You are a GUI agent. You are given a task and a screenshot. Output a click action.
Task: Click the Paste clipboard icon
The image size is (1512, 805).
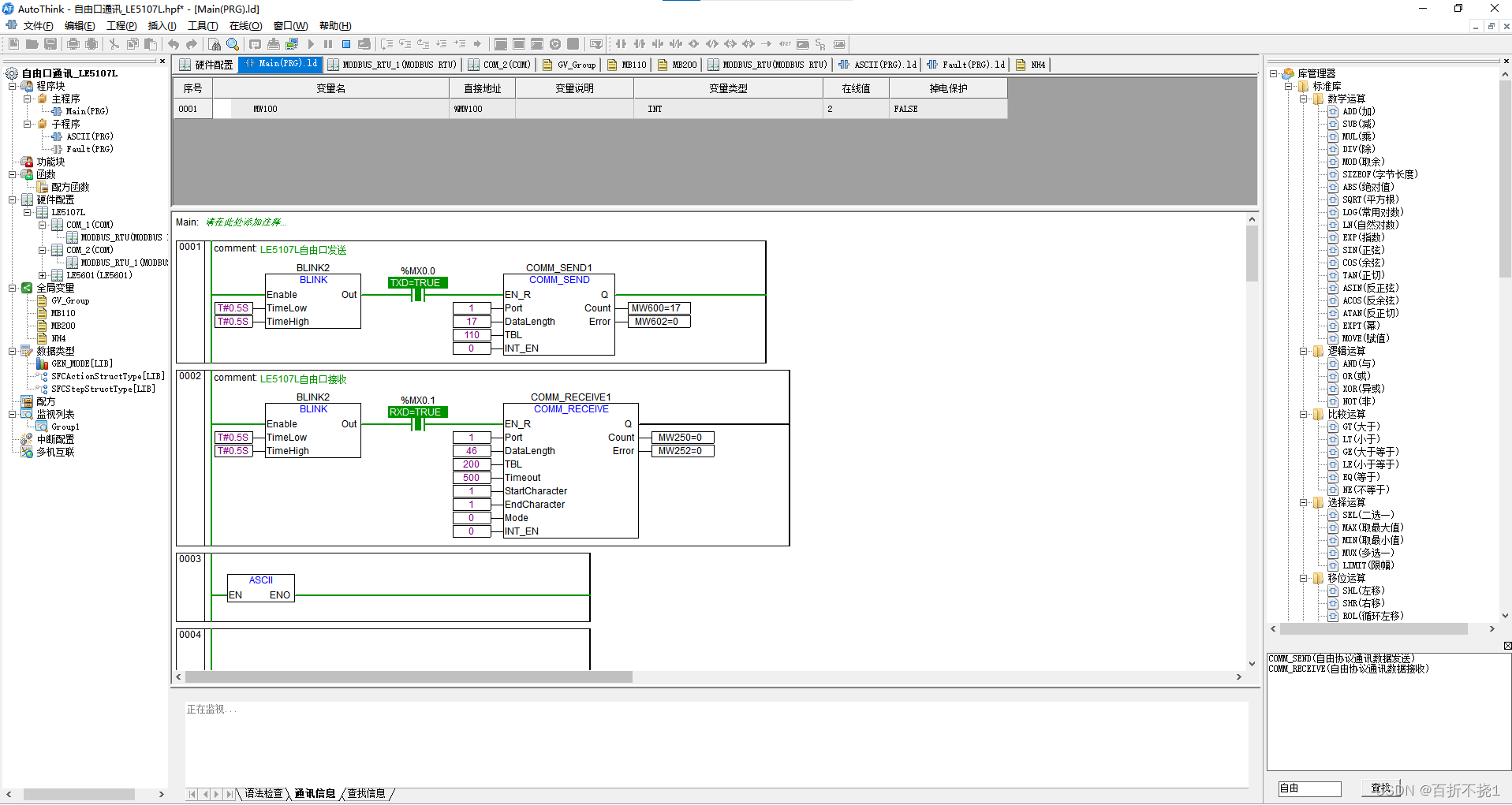[x=151, y=44]
